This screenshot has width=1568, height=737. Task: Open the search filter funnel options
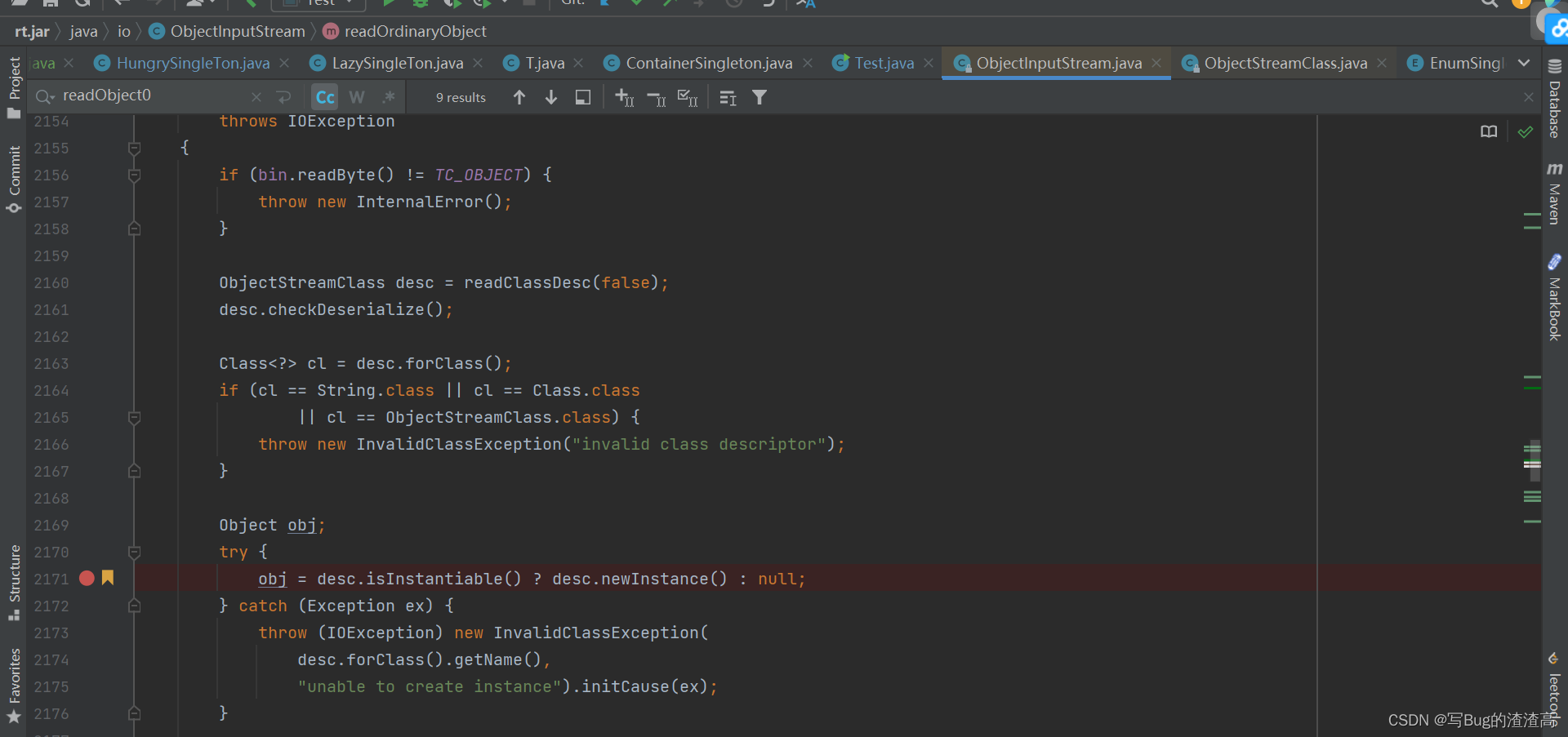[x=759, y=97]
